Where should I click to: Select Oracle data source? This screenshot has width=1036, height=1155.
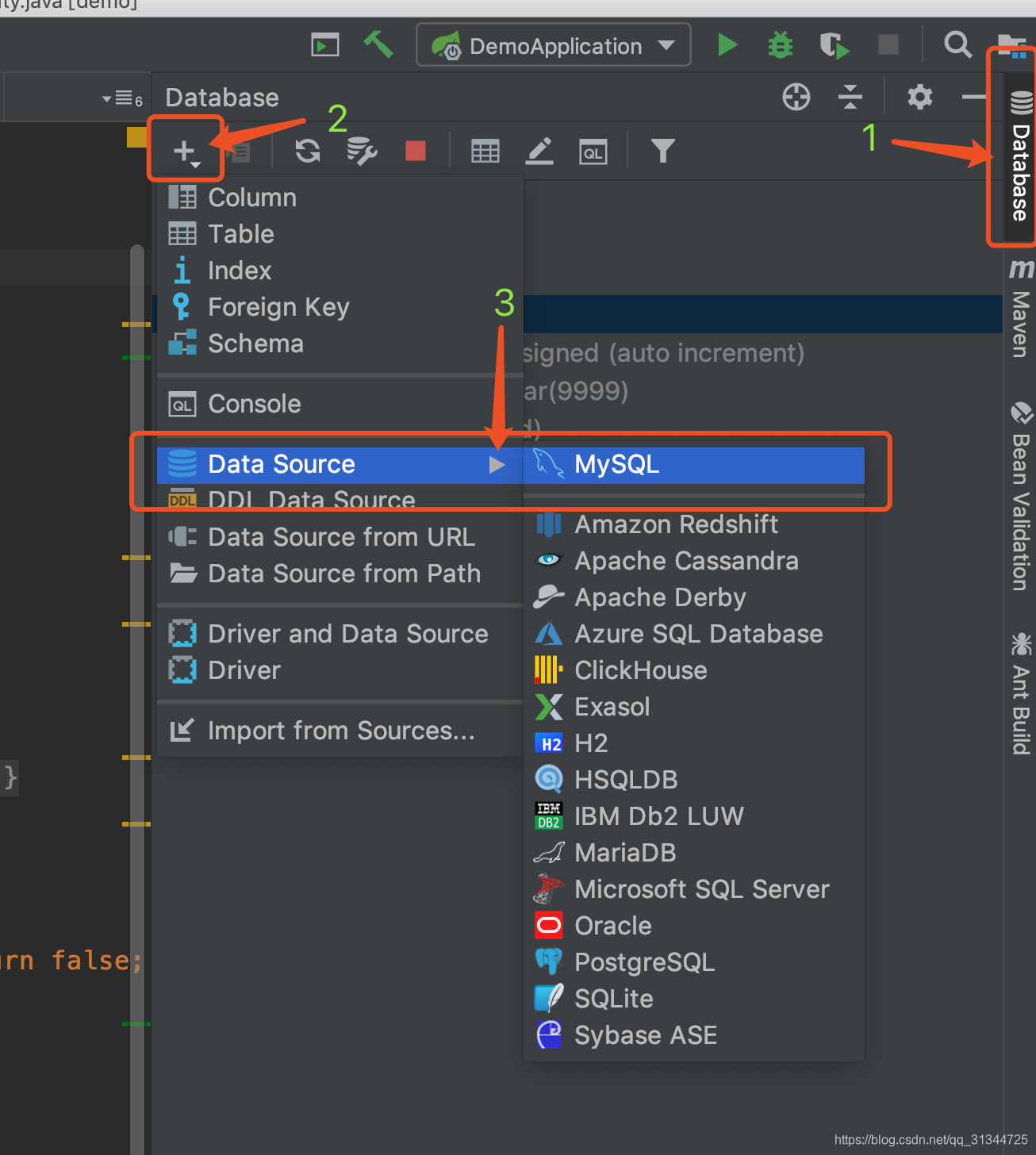(x=694, y=926)
